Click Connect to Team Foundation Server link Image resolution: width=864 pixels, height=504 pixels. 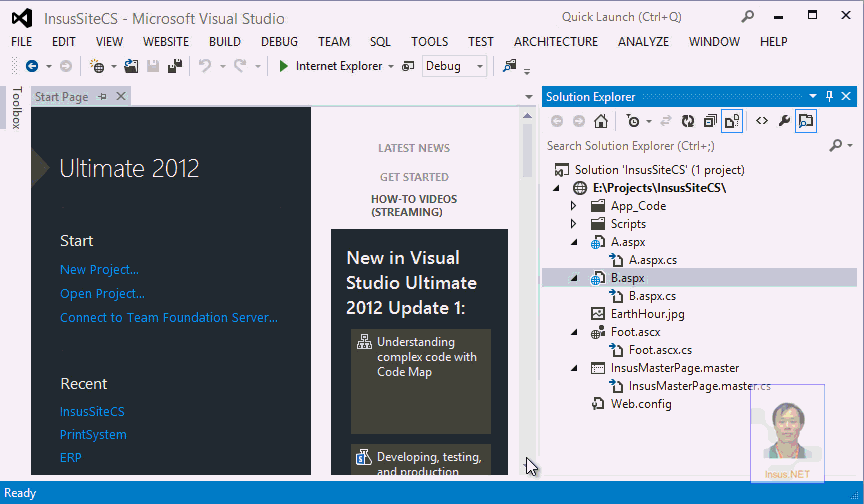(x=169, y=318)
